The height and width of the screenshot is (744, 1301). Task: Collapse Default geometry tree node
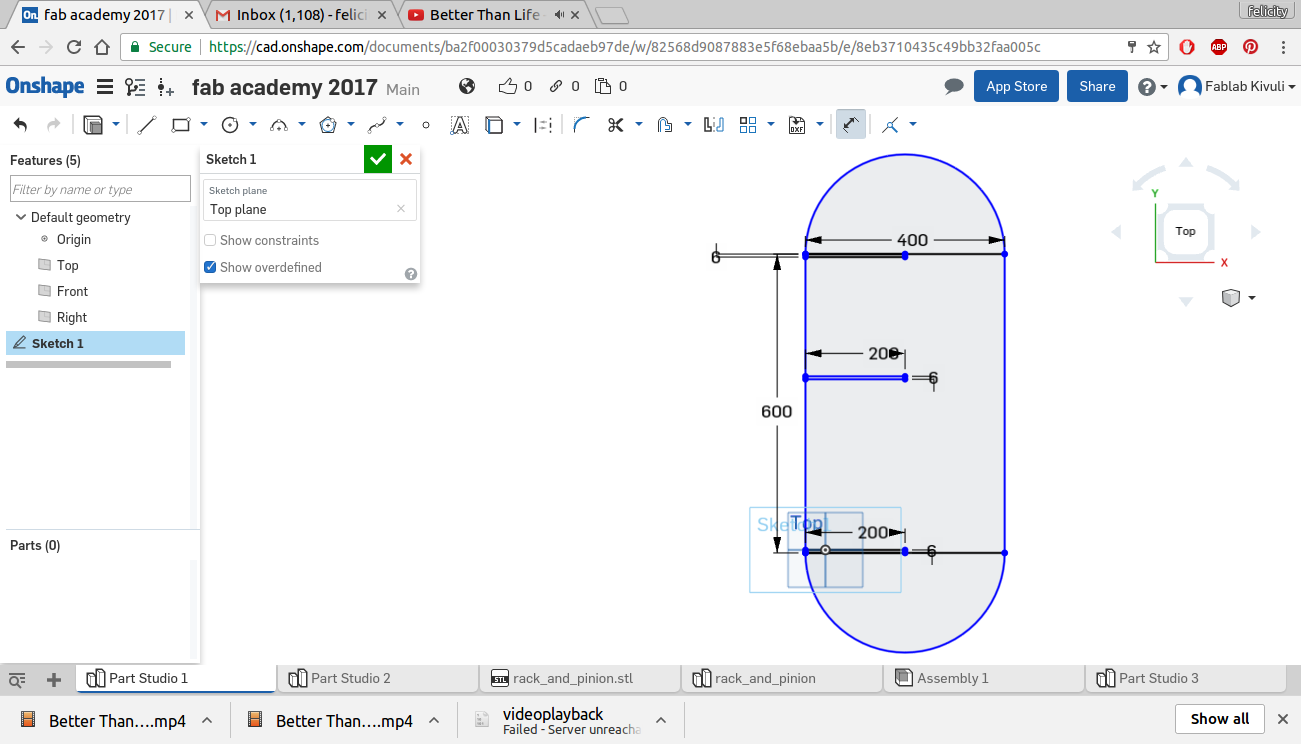[21, 217]
